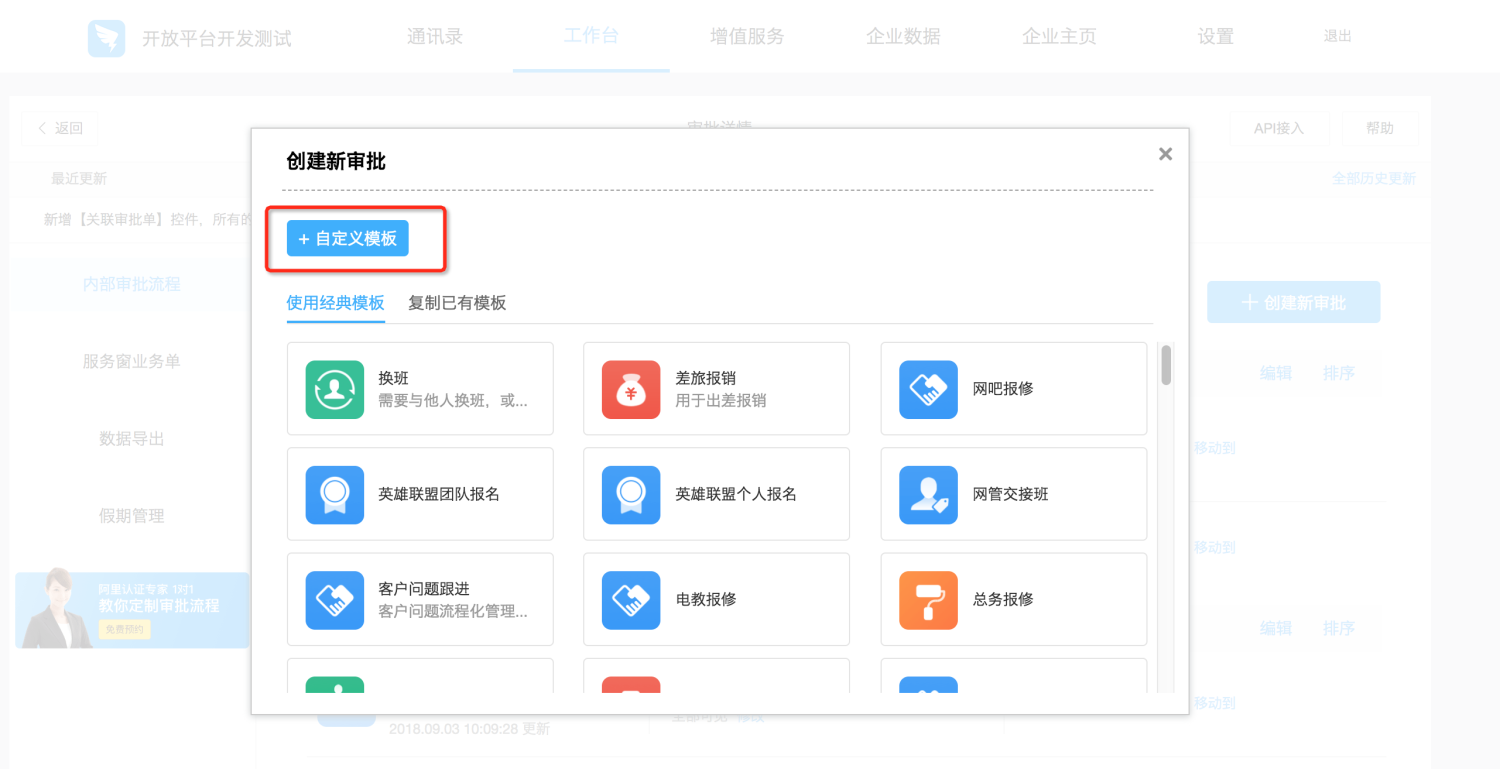Image resolution: width=1500 pixels, height=769 pixels.
Task: Select the 网管交接班 person icon
Action: (928, 494)
